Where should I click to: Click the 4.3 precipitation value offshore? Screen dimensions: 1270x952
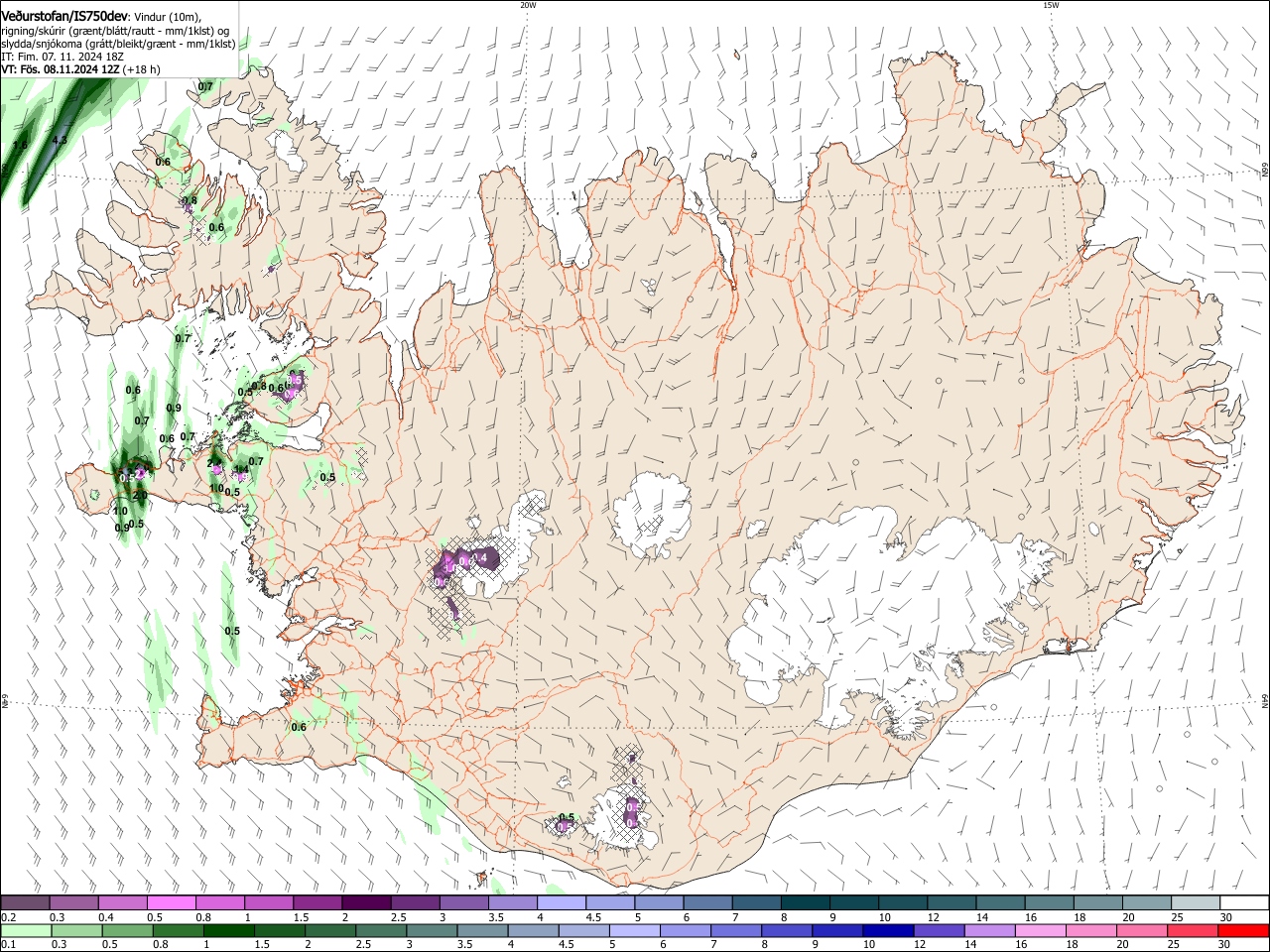pos(59,141)
